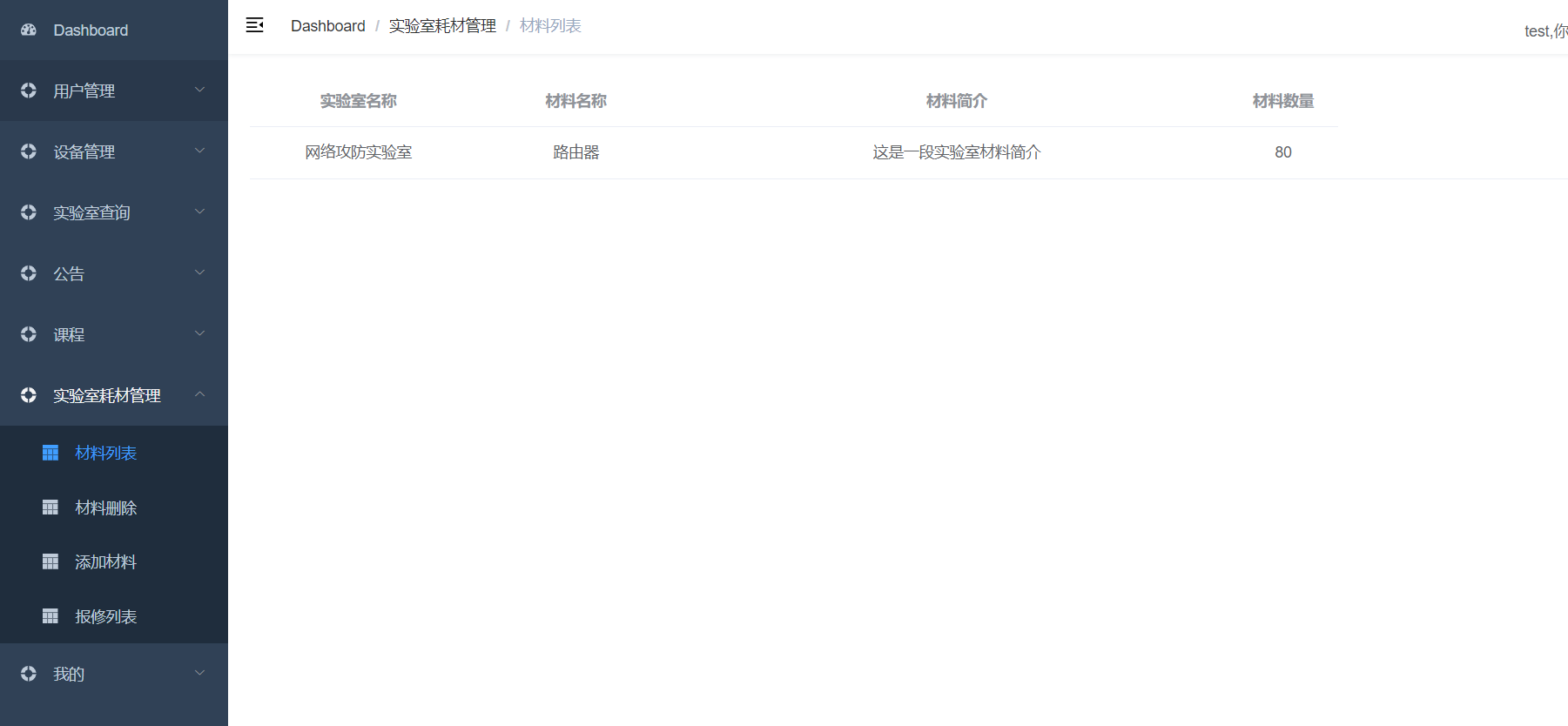Open the 实验室查询 sidebar menu
The height and width of the screenshot is (726, 1568).
point(114,212)
